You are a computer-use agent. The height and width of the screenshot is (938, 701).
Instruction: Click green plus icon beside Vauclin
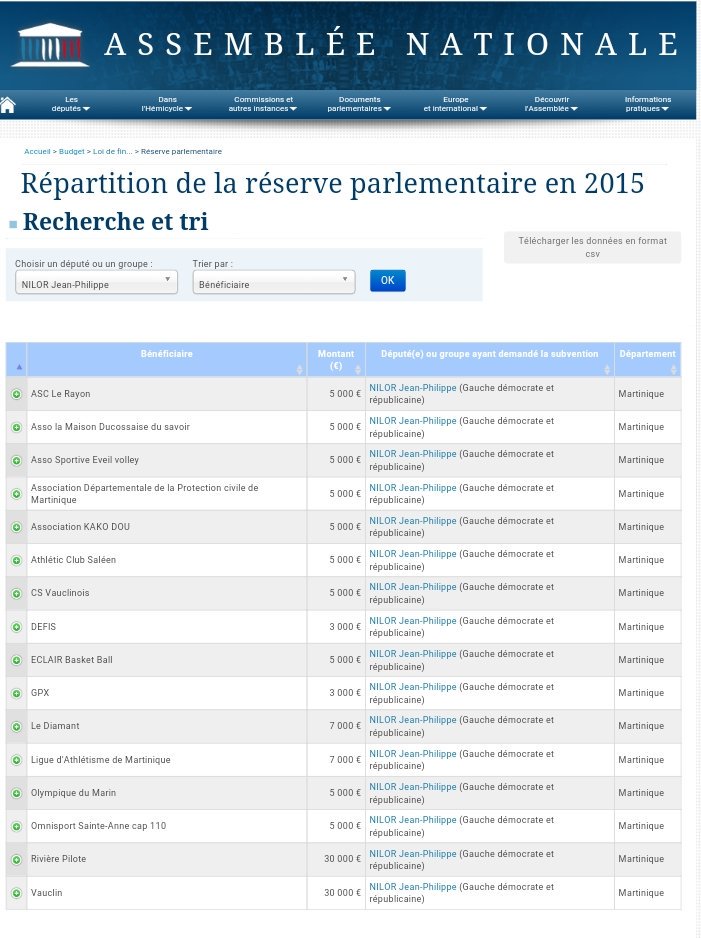click(x=17, y=893)
